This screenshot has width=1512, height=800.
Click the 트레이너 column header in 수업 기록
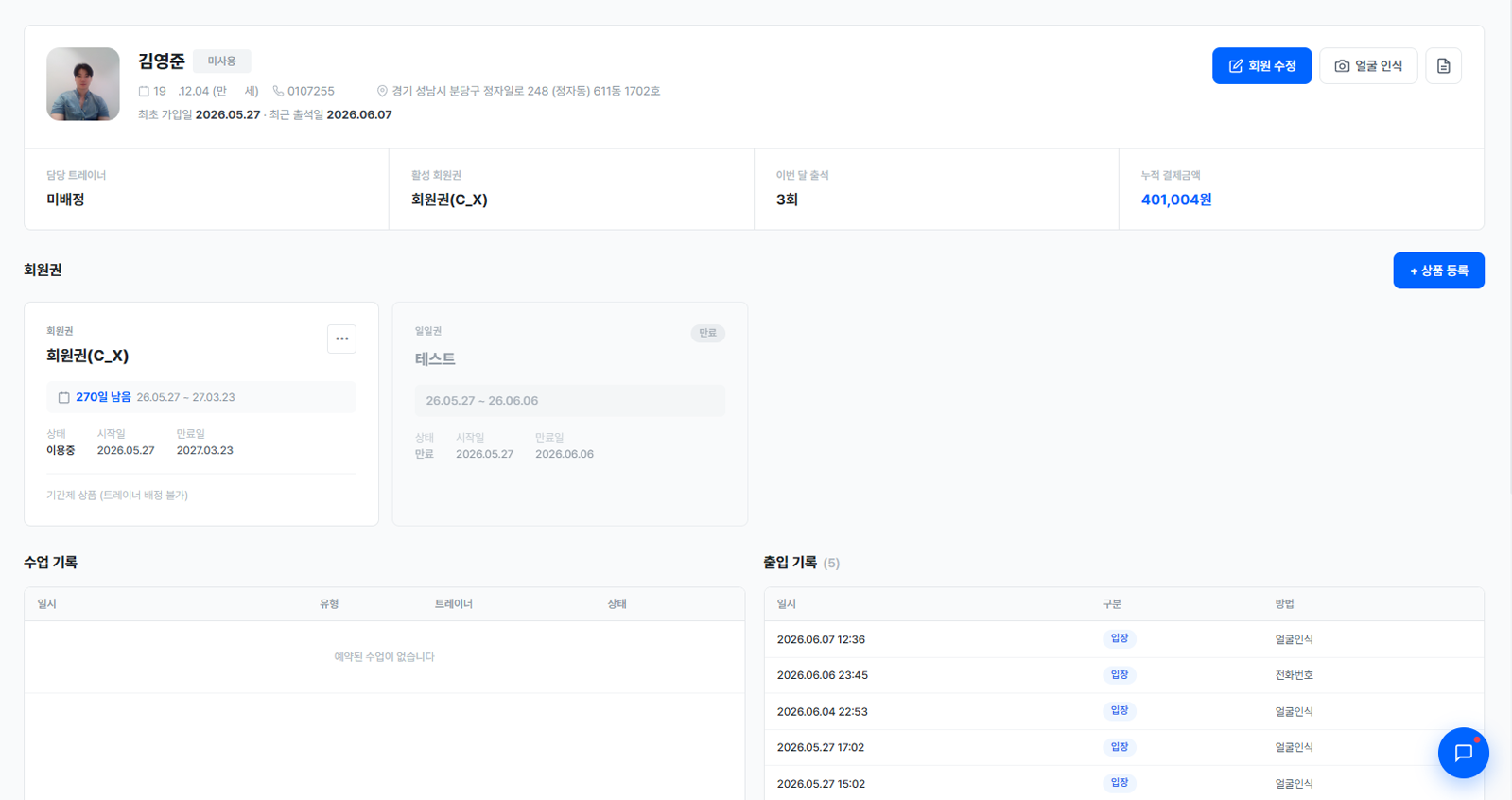pyautogui.click(x=453, y=603)
